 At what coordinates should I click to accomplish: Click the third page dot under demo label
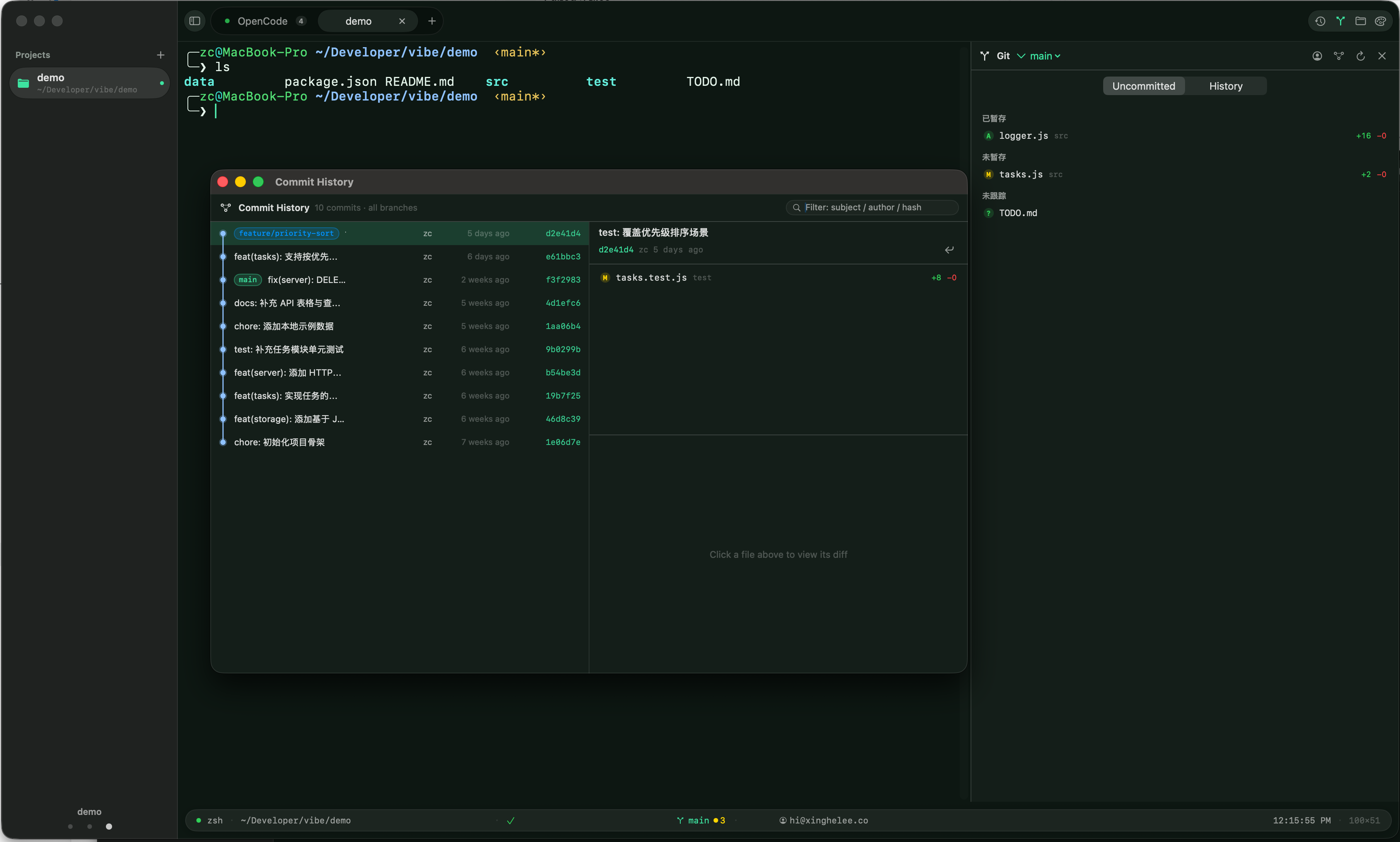tap(109, 827)
